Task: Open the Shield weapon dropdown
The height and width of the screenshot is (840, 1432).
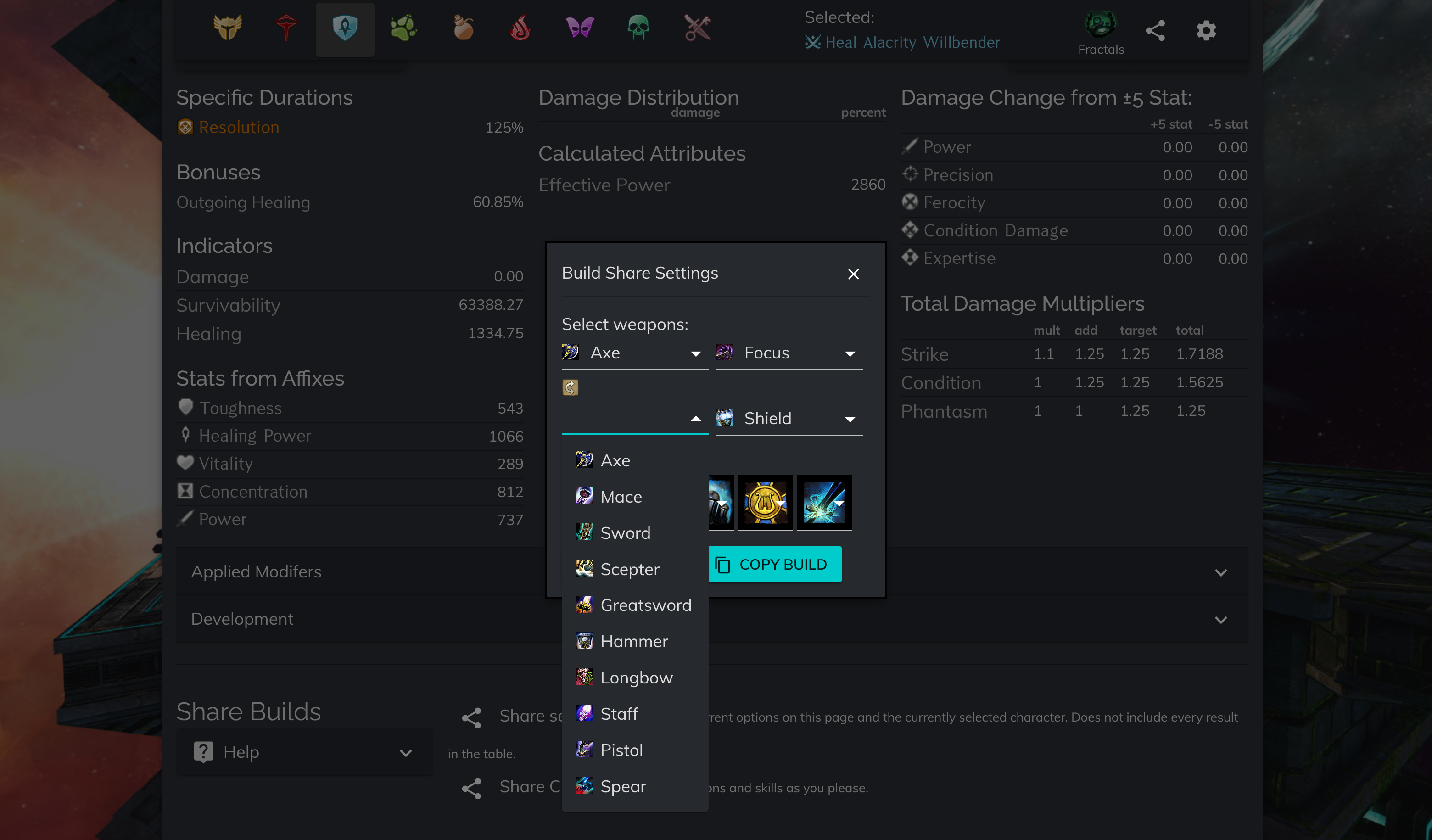Action: [x=789, y=418]
